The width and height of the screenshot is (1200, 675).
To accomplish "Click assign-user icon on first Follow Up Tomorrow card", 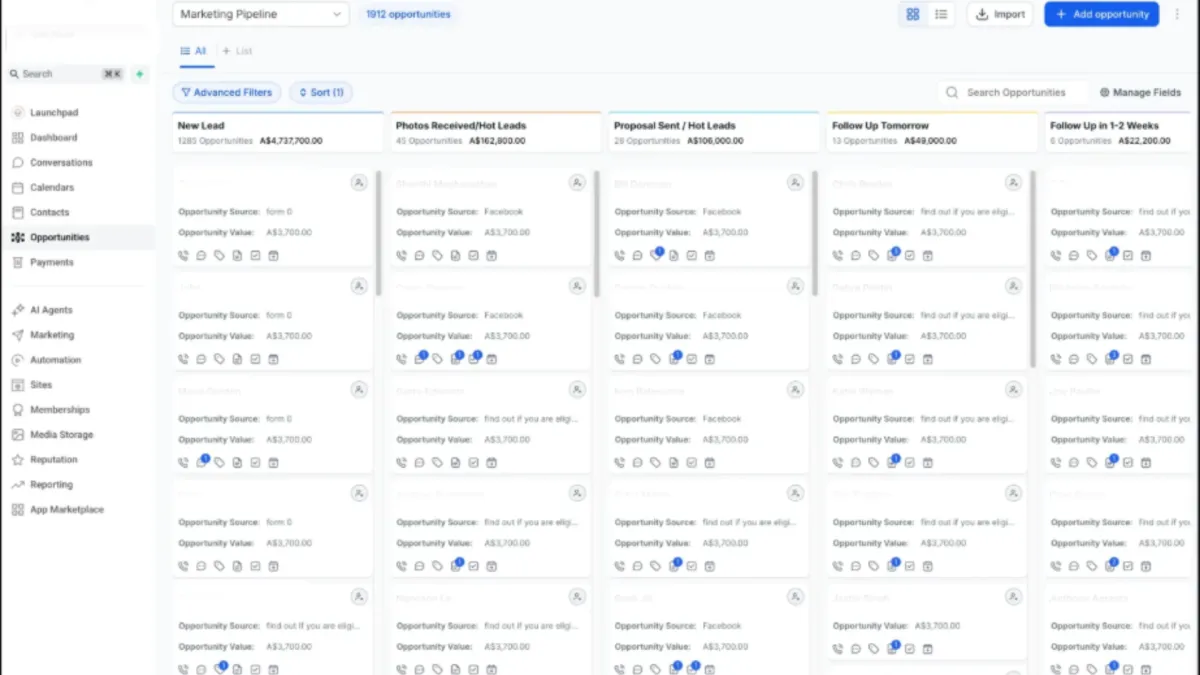I will [x=1013, y=183].
